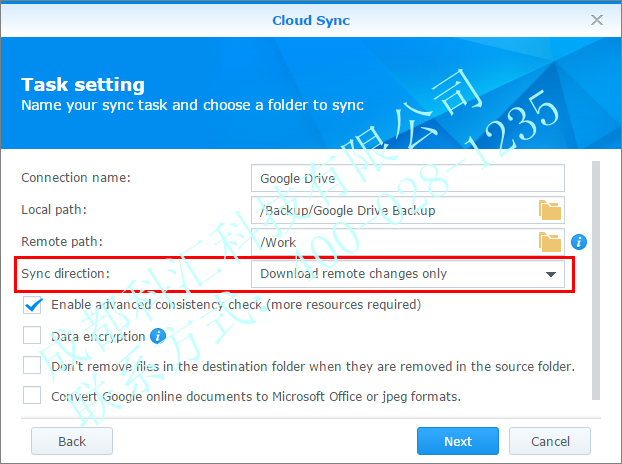The image size is (622, 464).
Task: Go Back to previous step
Action: pyautogui.click(x=72, y=441)
